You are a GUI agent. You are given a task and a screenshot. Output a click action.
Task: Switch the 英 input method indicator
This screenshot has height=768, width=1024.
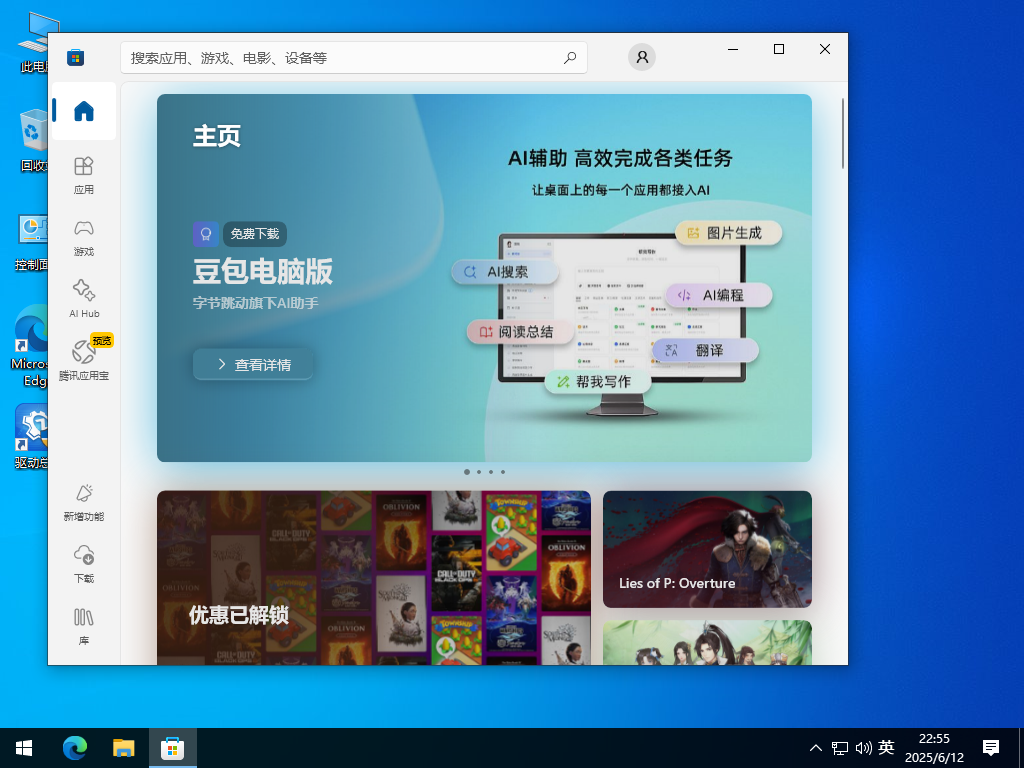[886, 747]
